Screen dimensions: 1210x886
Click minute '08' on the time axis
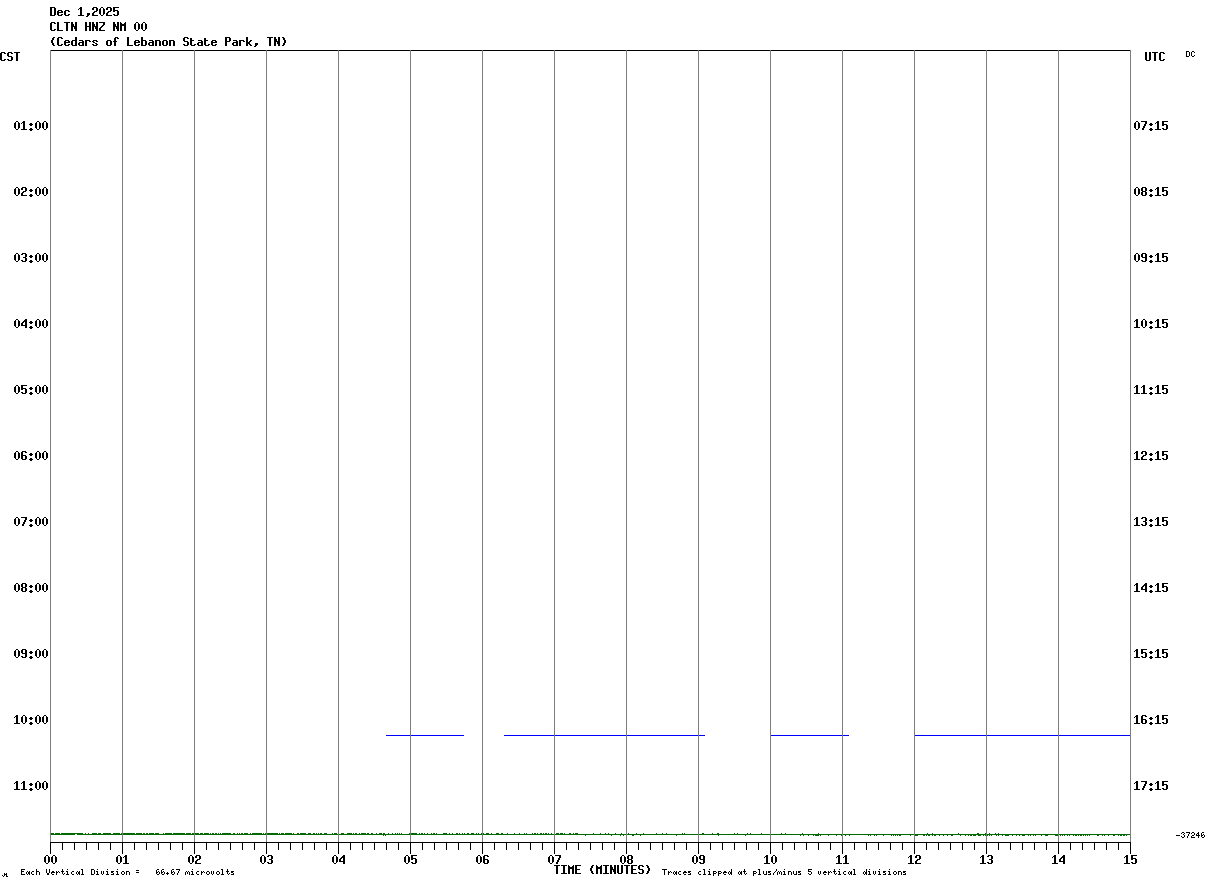pyautogui.click(x=626, y=860)
